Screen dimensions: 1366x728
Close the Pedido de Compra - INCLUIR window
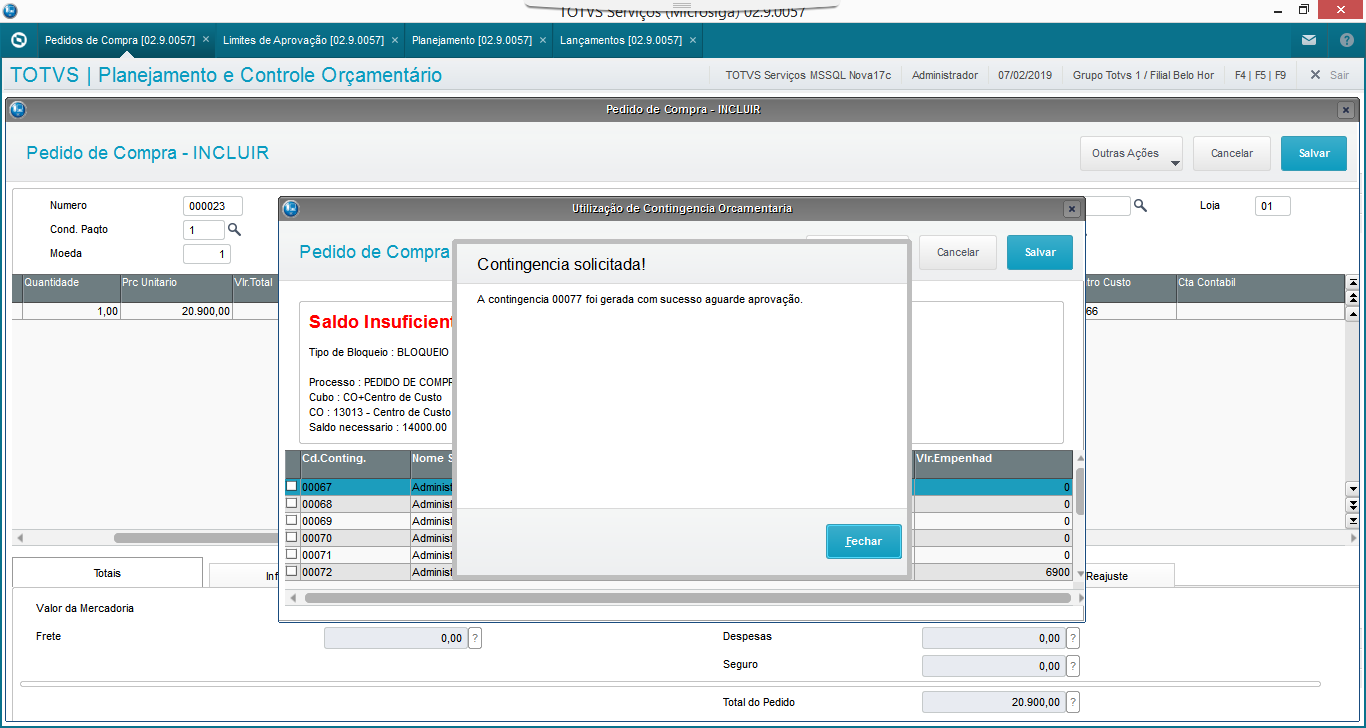pyautogui.click(x=1346, y=109)
